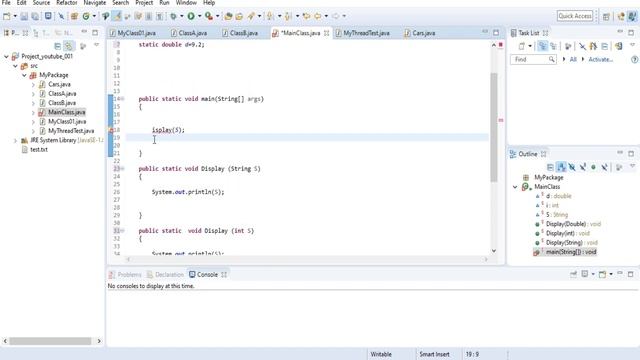Toggle Link with Editor in Package Explorer
Viewport: 640px width, 360px height.
69,46
